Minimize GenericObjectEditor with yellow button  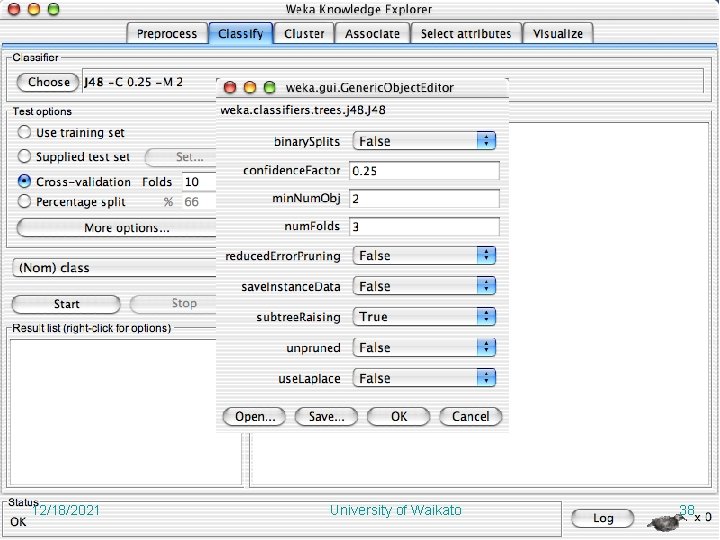coord(250,87)
